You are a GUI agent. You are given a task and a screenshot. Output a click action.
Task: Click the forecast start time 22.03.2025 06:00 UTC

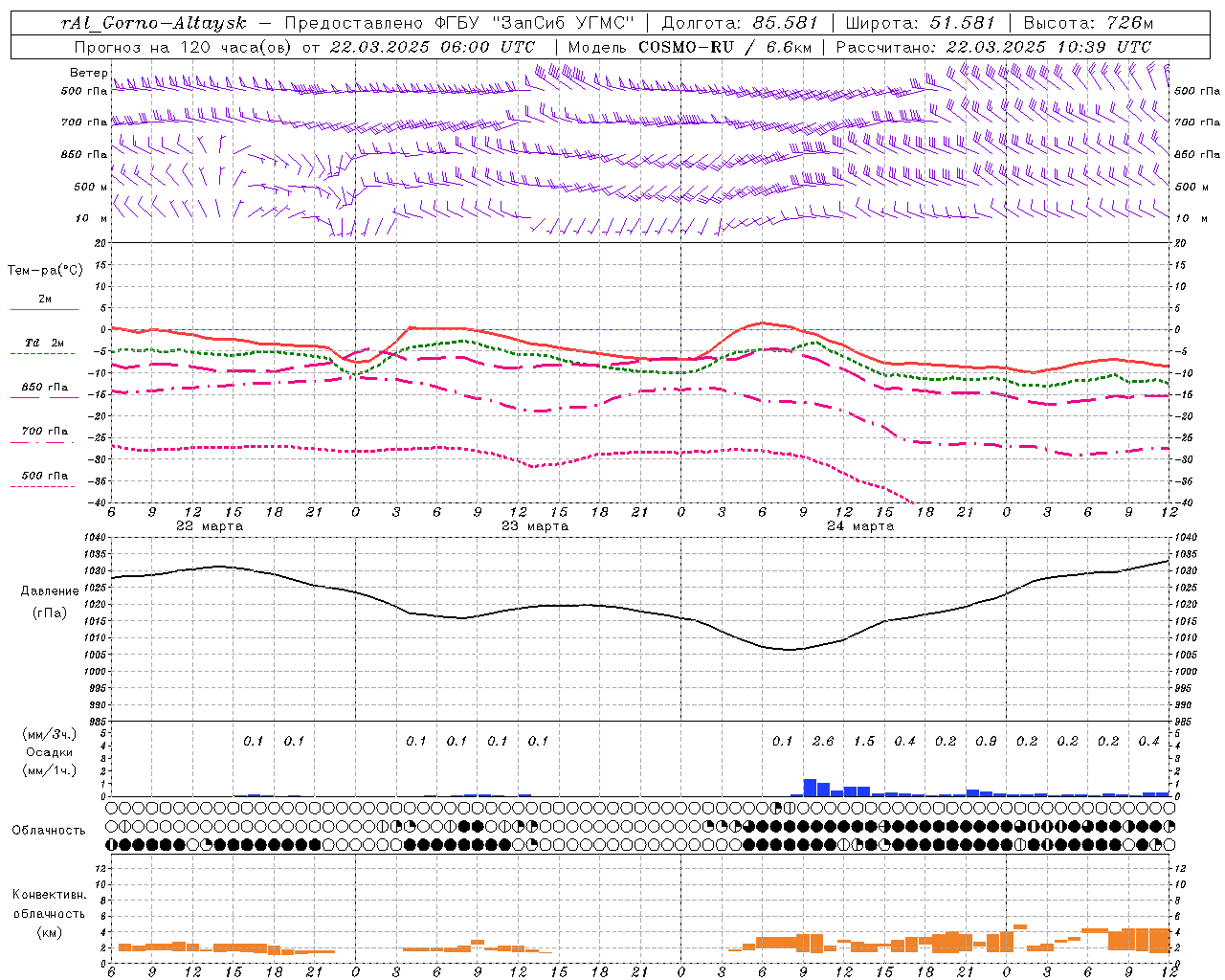pos(433,47)
